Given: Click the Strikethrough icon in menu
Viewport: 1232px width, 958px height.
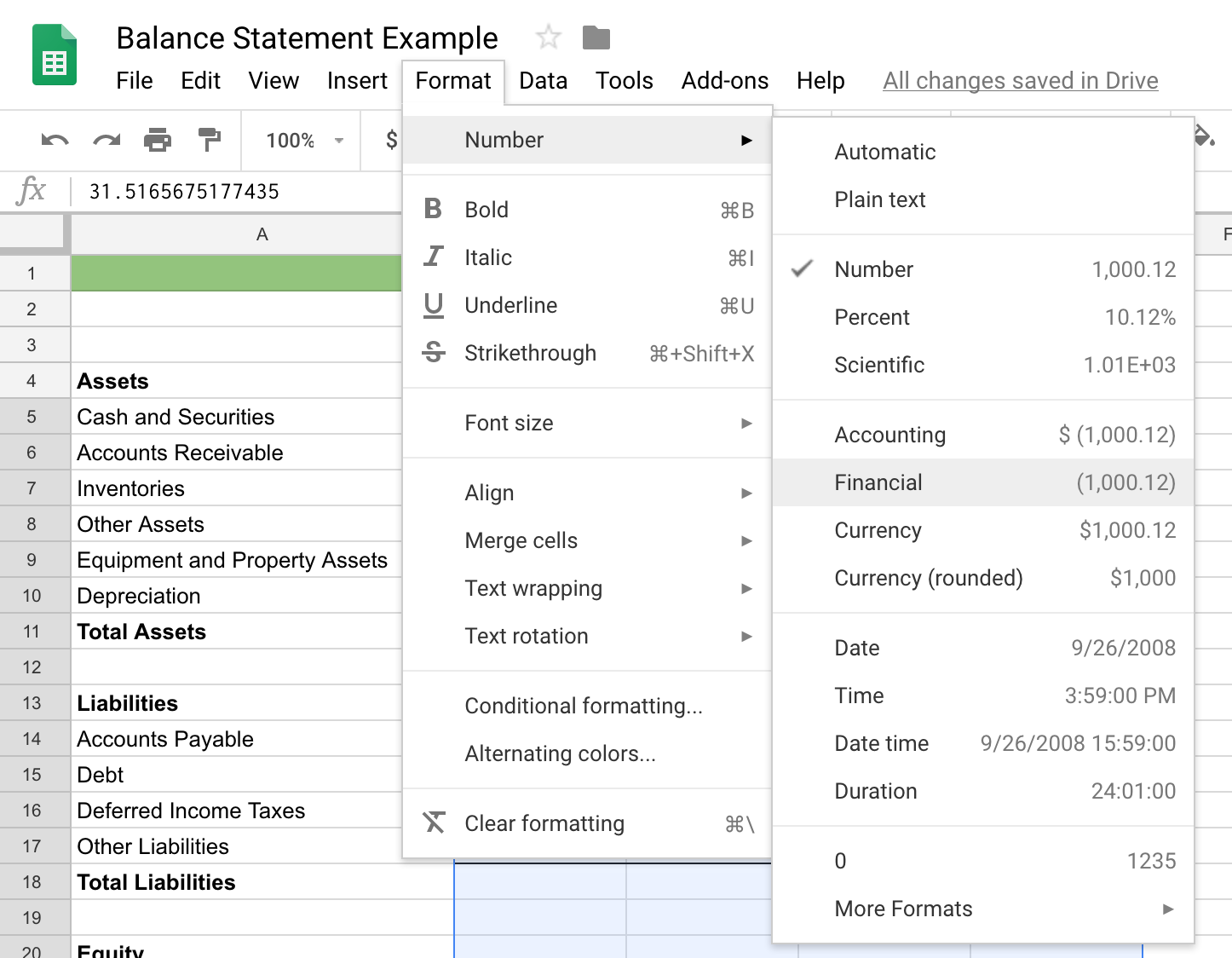Looking at the screenshot, I should [x=433, y=352].
